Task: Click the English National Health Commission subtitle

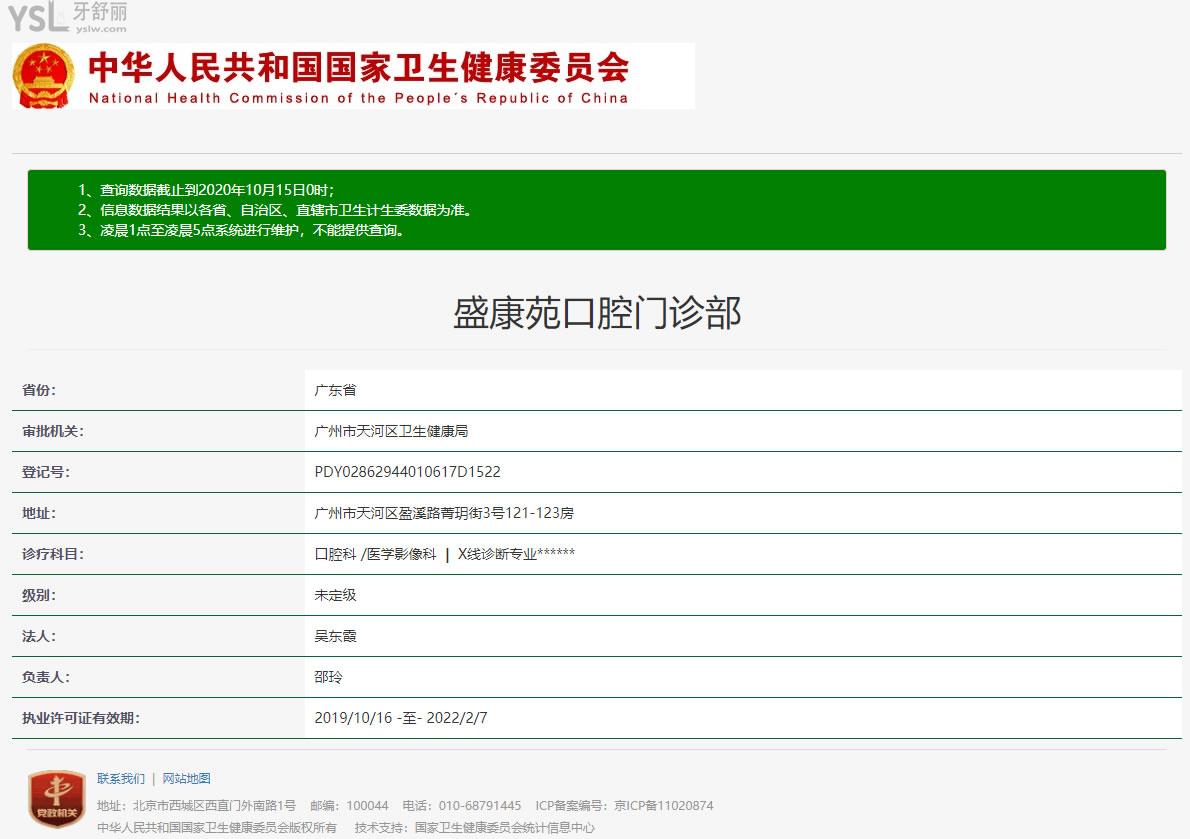Action: click(358, 98)
